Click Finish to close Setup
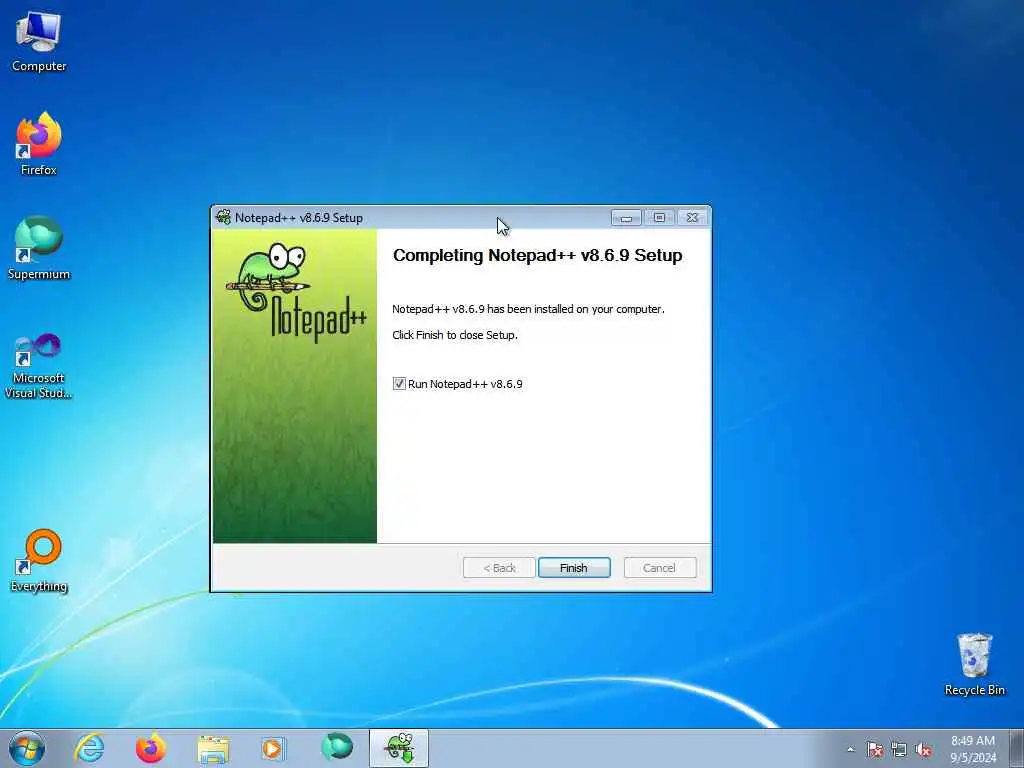1024x768 pixels. pyautogui.click(x=574, y=568)
